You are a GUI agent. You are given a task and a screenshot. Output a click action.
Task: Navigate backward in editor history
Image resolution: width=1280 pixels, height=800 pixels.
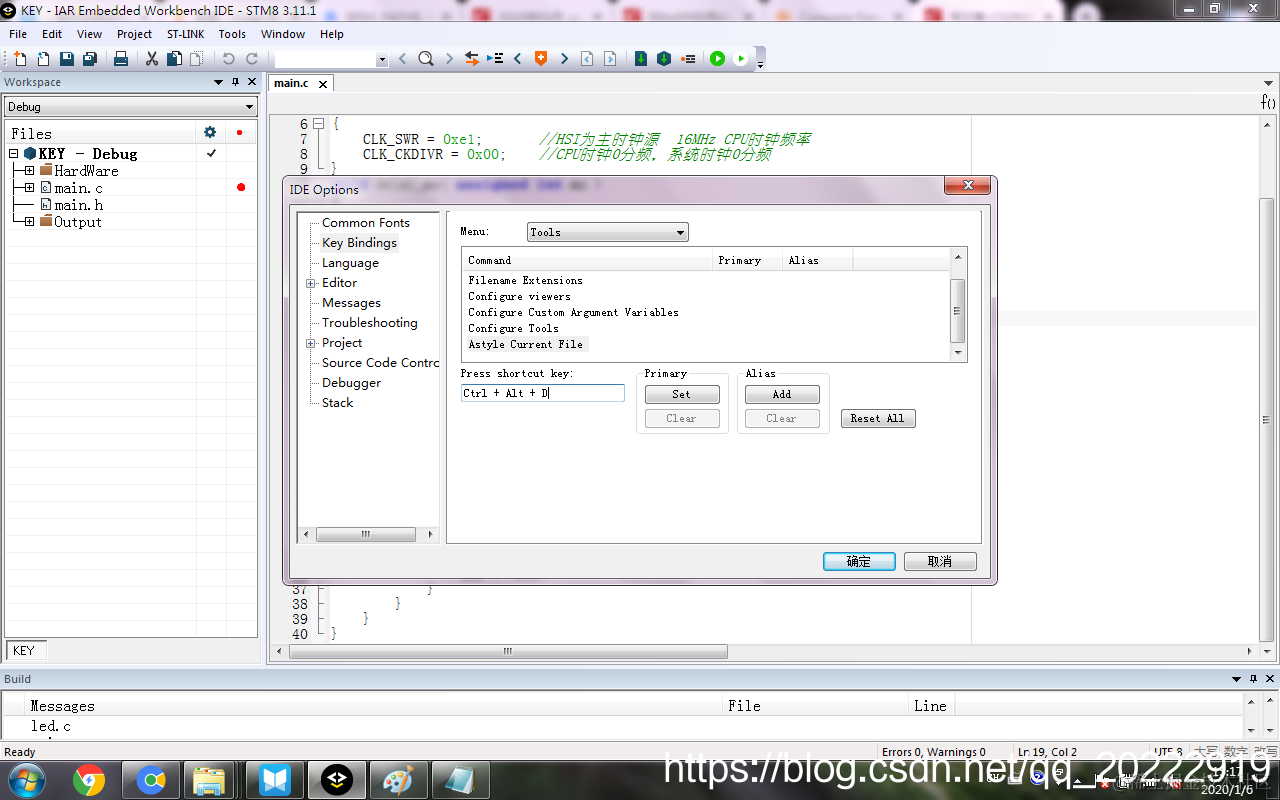pyautogui.click(x=587, y=59)
